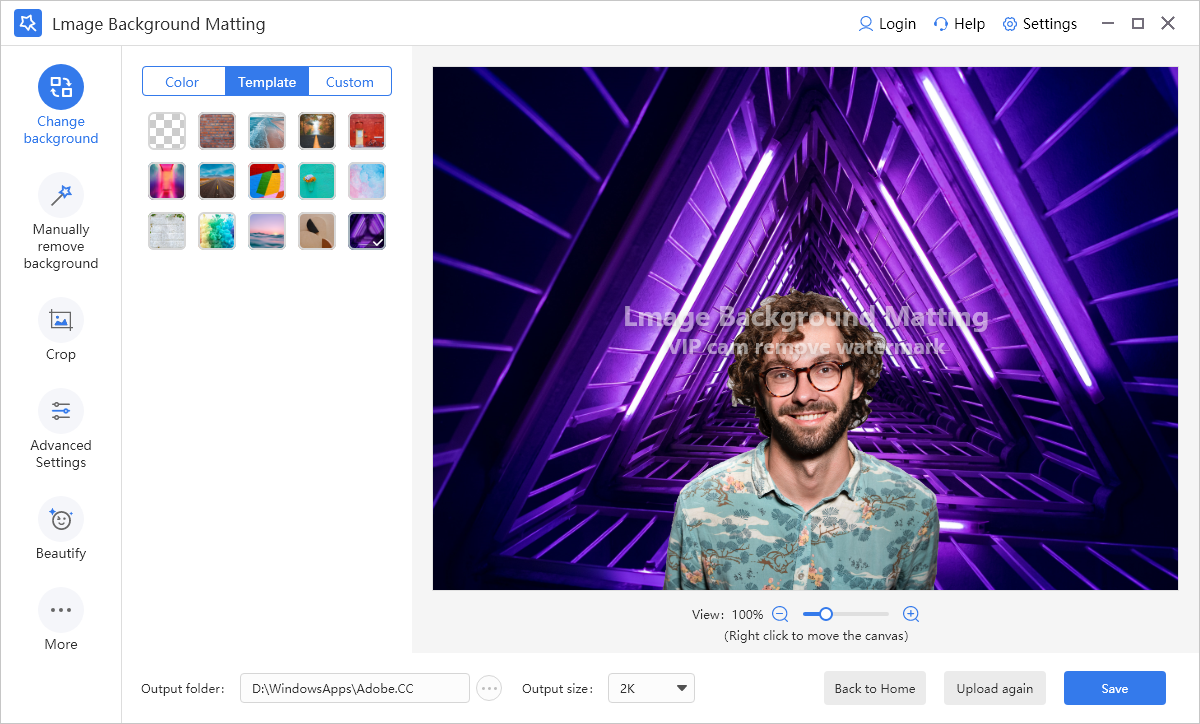Choose the autumn forest road template
The image size is (1200, 724).
[317, 131]
